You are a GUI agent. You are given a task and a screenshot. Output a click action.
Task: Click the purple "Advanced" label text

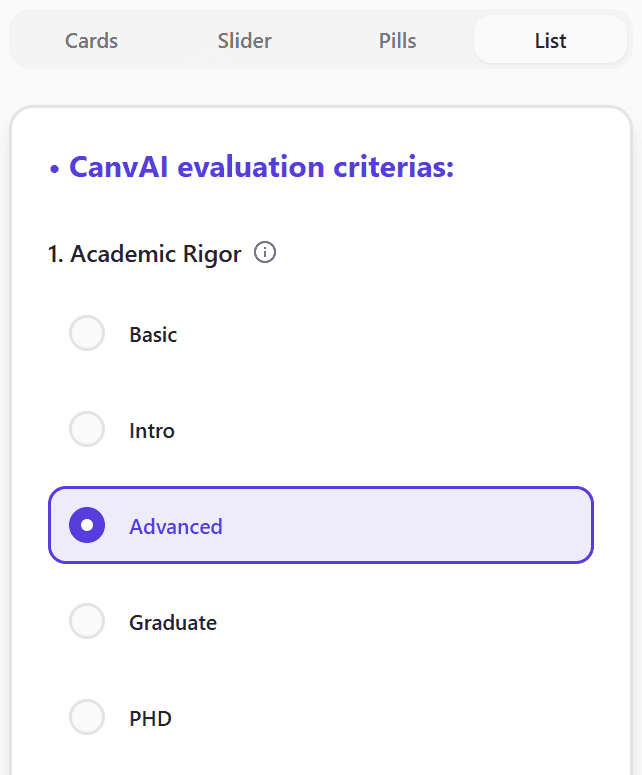(176, 527)
